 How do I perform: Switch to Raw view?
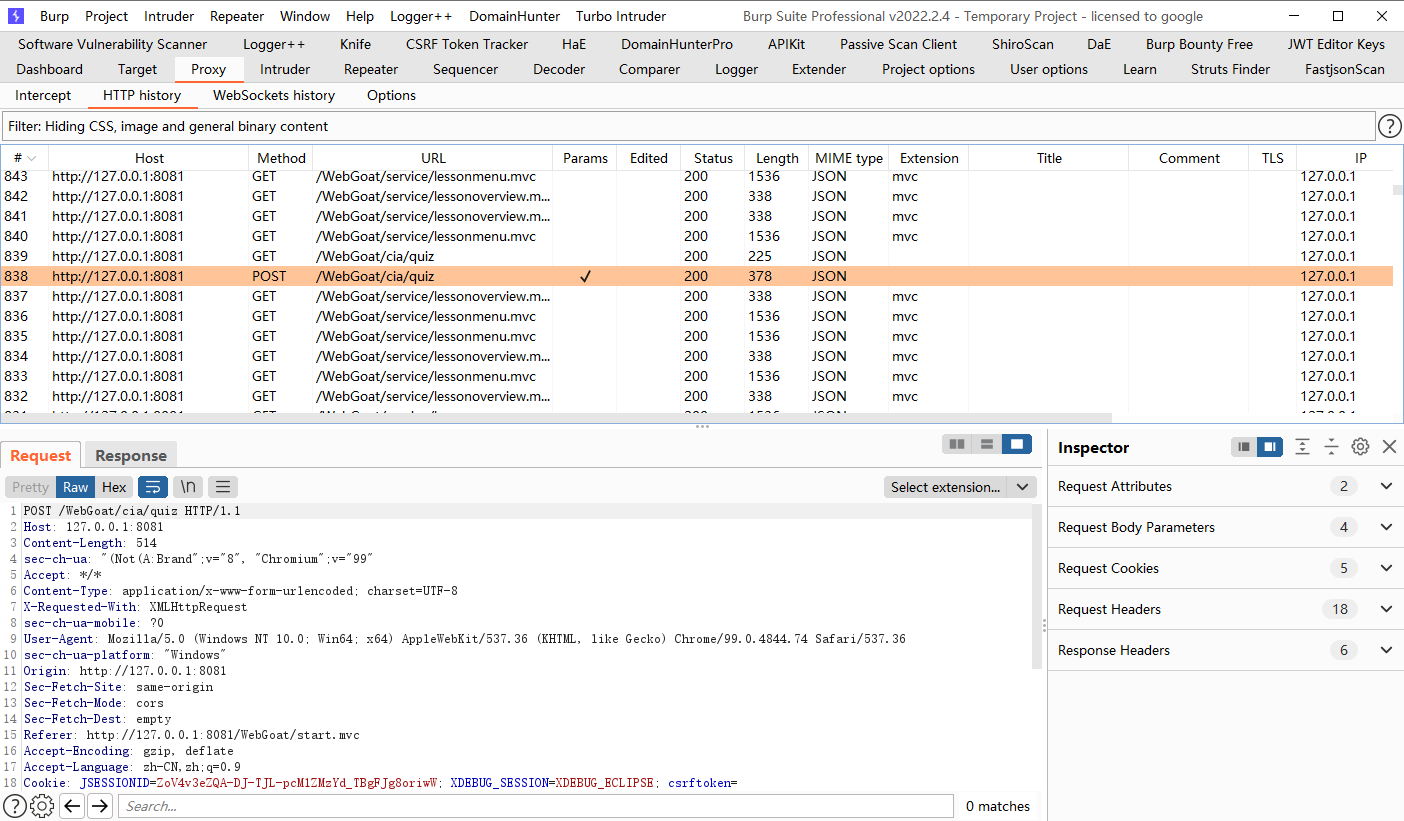coord(75,487)
